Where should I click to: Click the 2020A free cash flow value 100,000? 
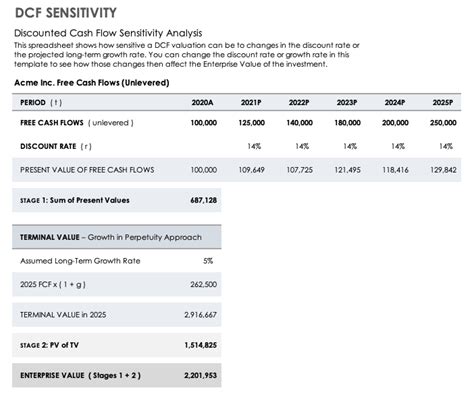click(204, 123)
